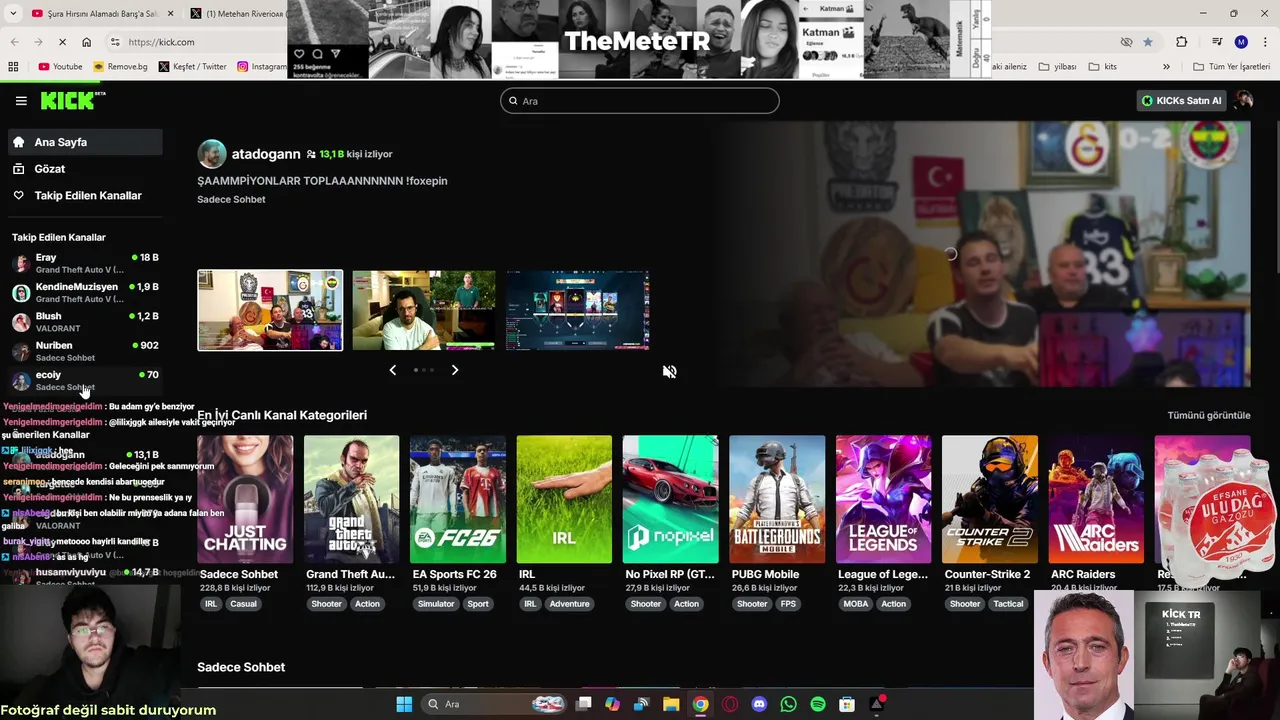Open Takip Edilen Kanallar sidebar item

pos(85,196)
